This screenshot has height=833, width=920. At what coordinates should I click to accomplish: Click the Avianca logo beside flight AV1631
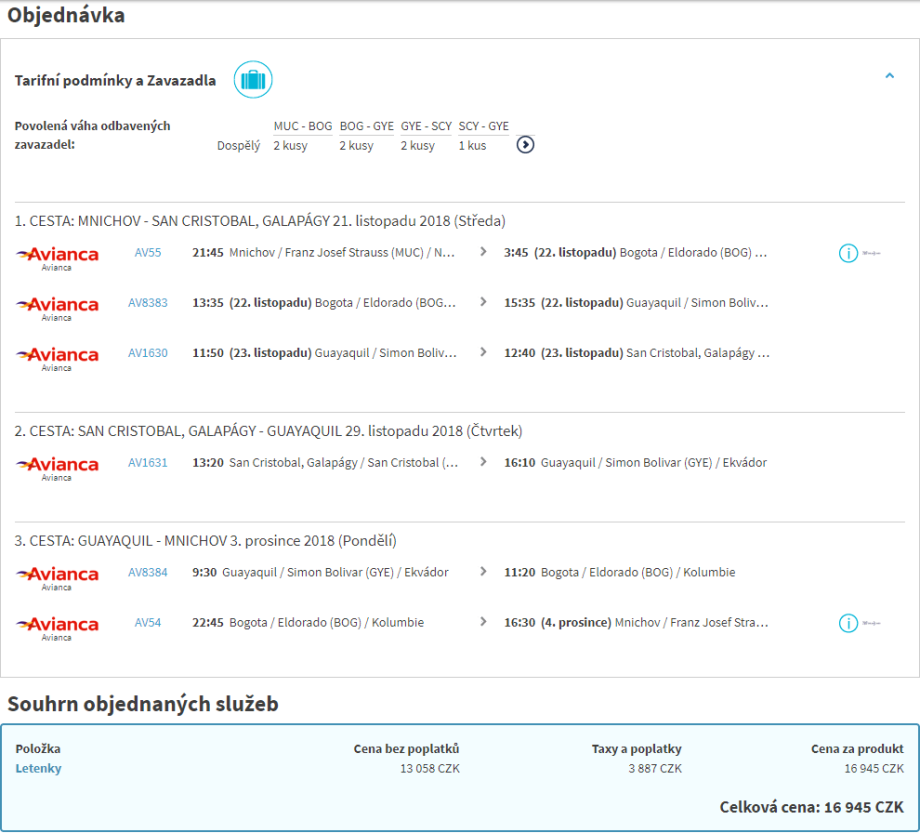(57, 466)
